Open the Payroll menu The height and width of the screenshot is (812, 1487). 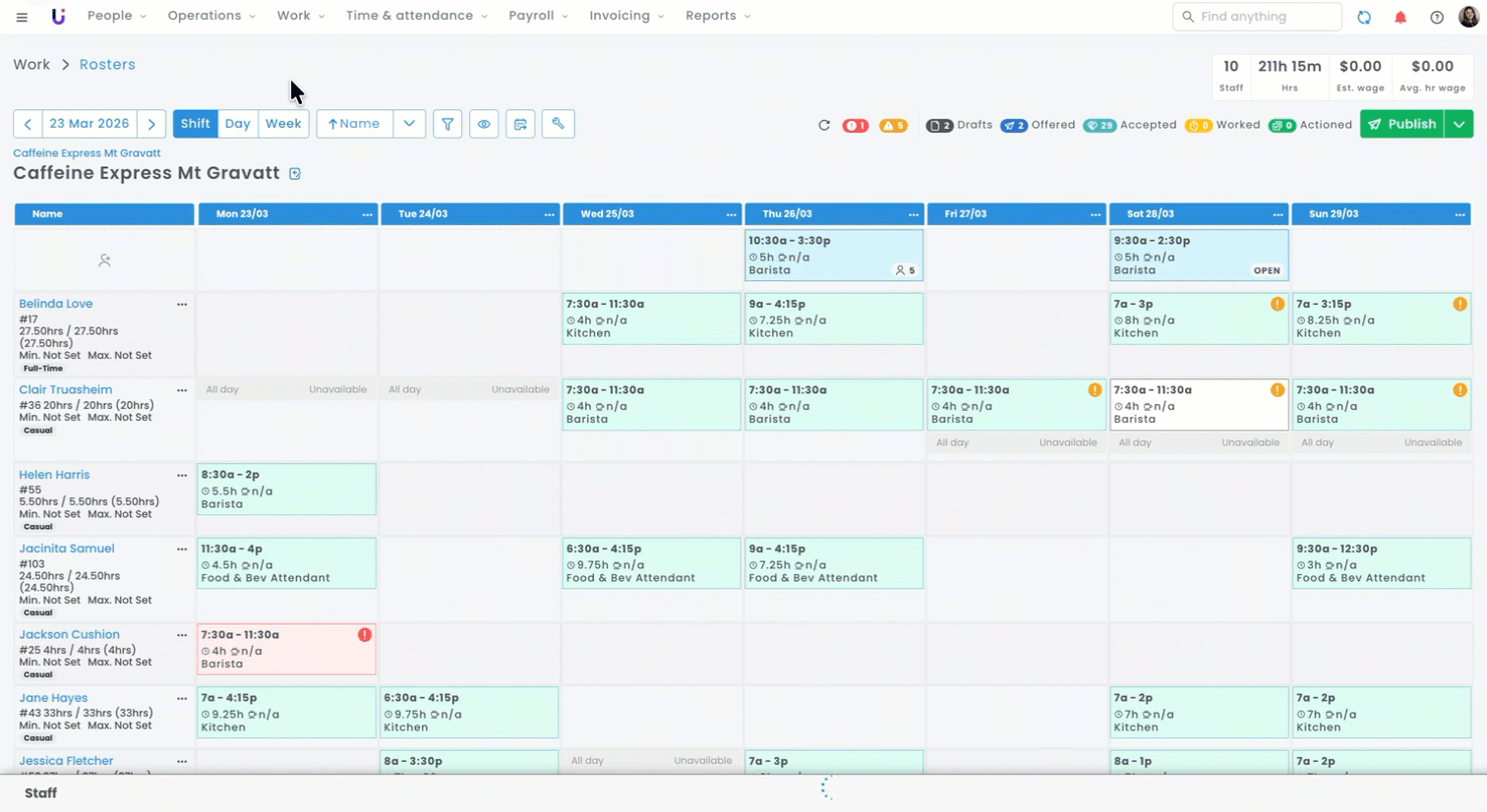pos(538,16)
